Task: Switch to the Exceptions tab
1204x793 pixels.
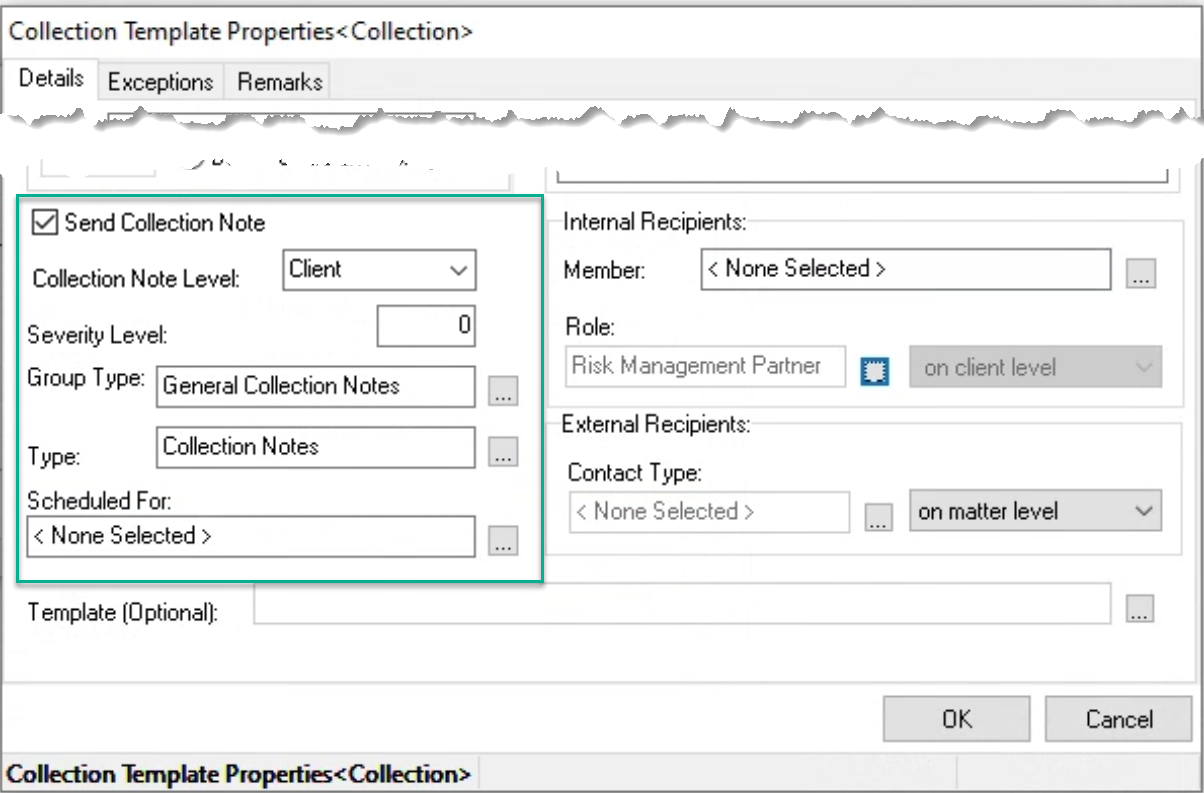Action: [161, 82]
